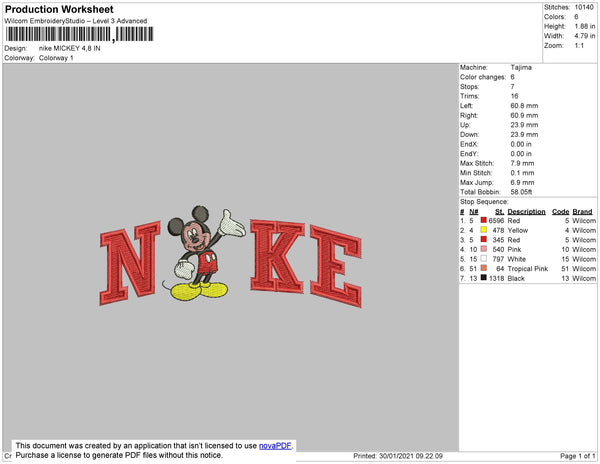Viewport: 600px width, 464px height.
Task: Click the red letter N in design
Action: pyautogui.click(x=129, y=263)
